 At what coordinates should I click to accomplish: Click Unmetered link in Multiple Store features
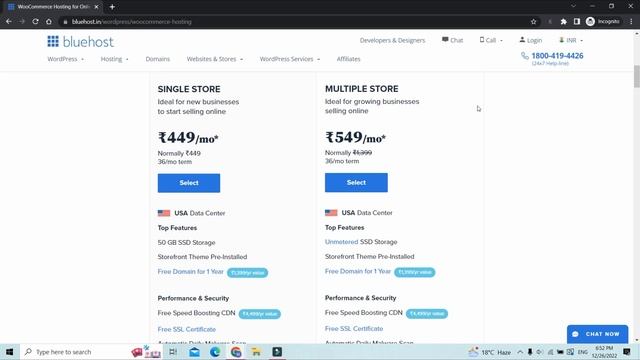(341, 242)
